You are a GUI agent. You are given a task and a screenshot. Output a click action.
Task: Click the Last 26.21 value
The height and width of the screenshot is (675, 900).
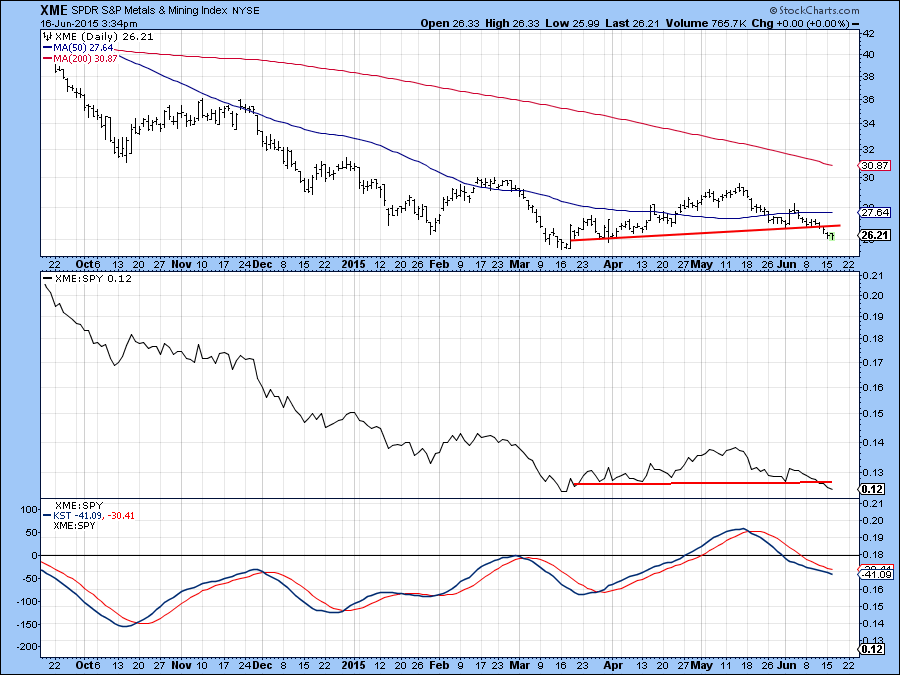point(633,24)
